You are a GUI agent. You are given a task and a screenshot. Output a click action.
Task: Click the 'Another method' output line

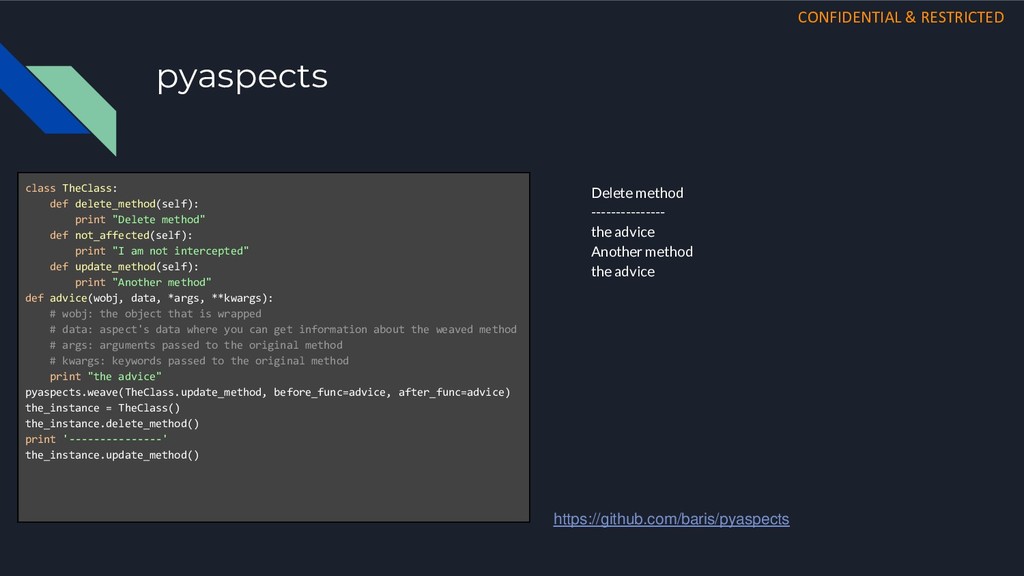(642, 251)
